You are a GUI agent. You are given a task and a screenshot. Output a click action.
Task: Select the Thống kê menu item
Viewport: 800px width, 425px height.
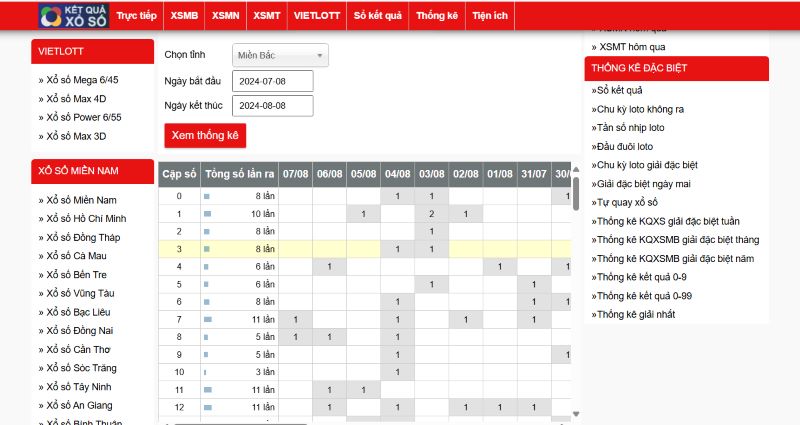(437, 17)
